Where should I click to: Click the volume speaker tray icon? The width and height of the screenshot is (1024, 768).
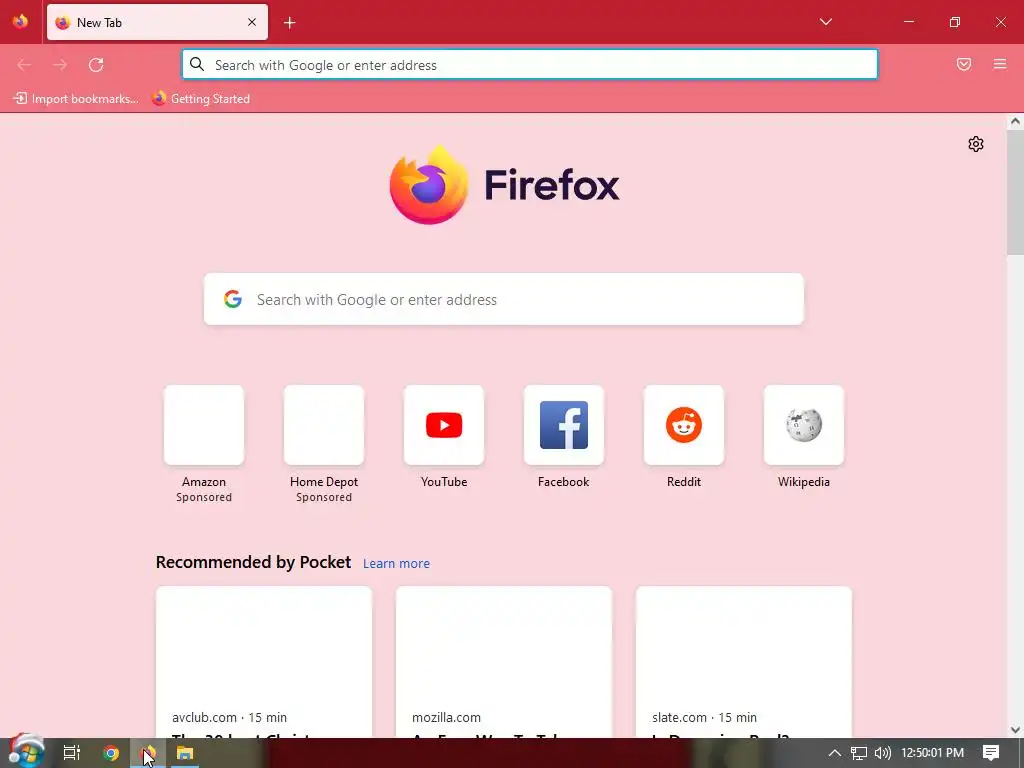[x=882, y=753]
